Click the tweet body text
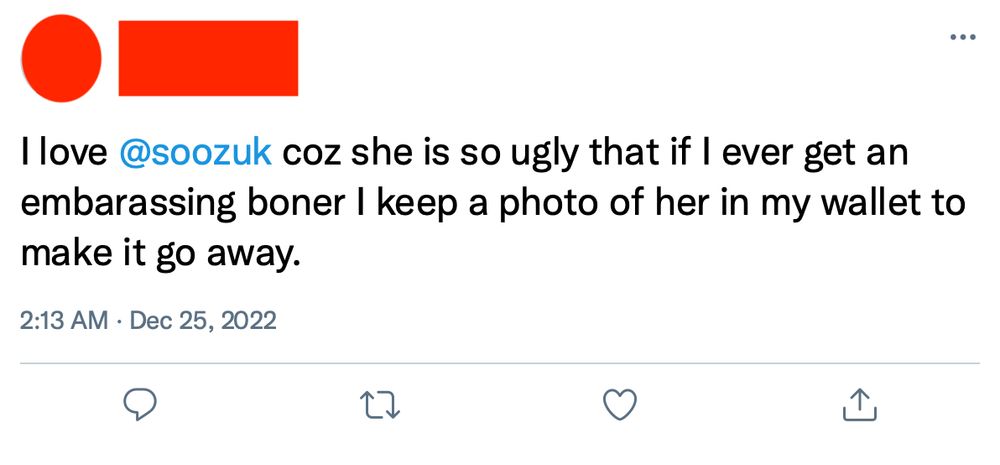Image resolution: width=1000 pixels, height=465 pixels. [x=492, y=204]
